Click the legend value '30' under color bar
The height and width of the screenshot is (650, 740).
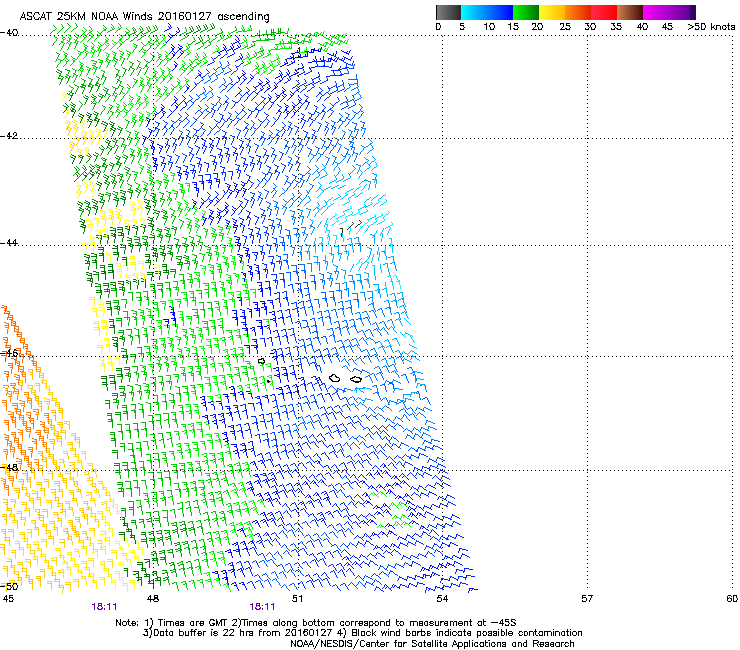pyautogui.click(x=590, y=27)
